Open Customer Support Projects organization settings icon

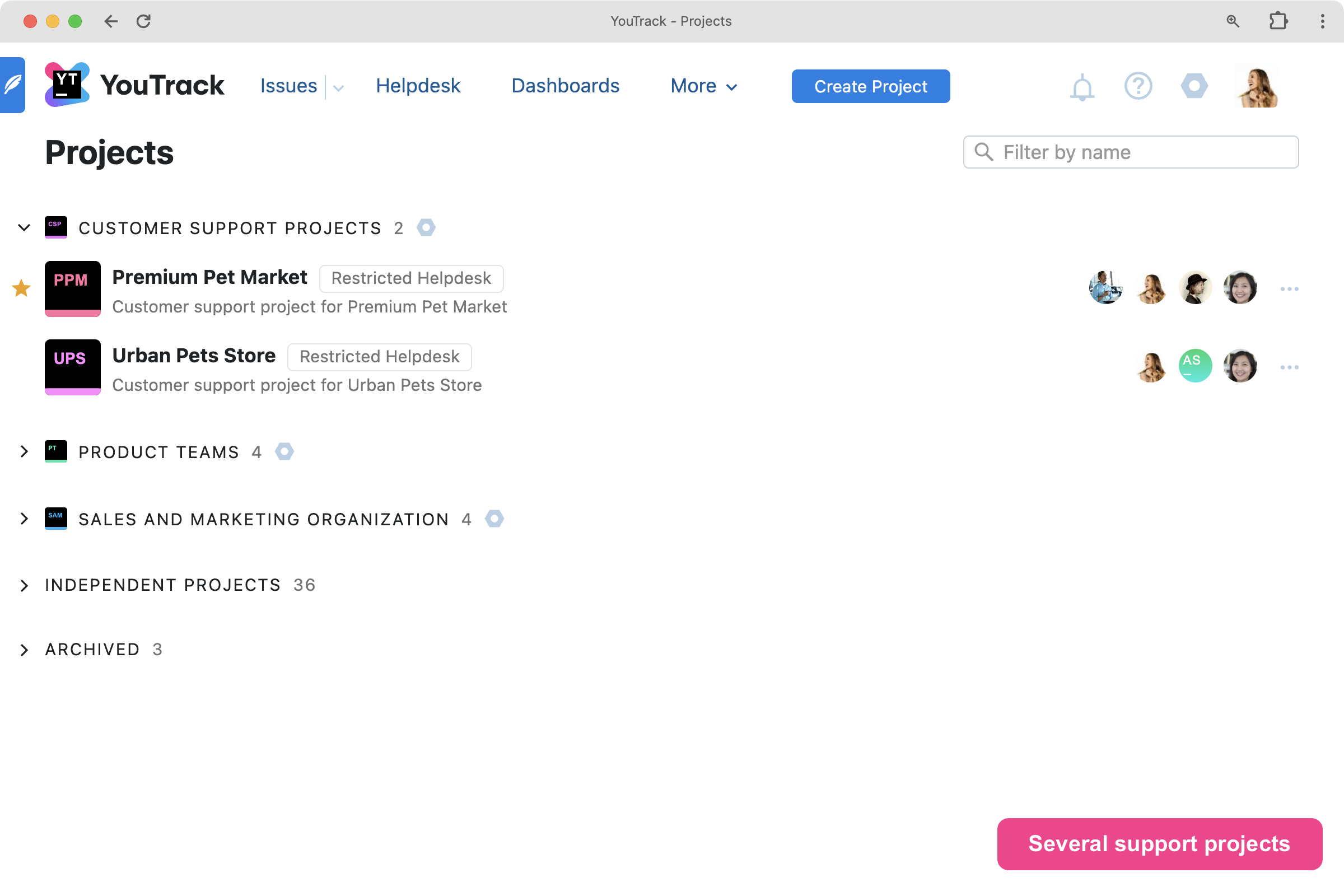[426, 227]
